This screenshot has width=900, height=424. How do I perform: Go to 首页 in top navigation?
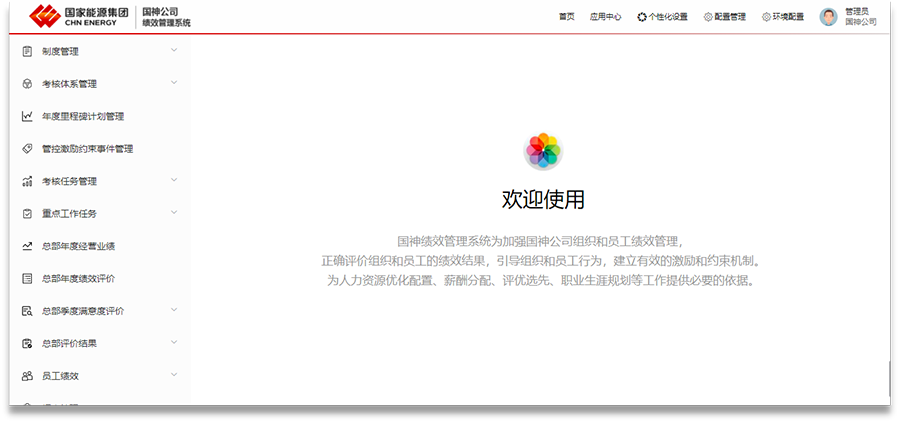point(567,17)
